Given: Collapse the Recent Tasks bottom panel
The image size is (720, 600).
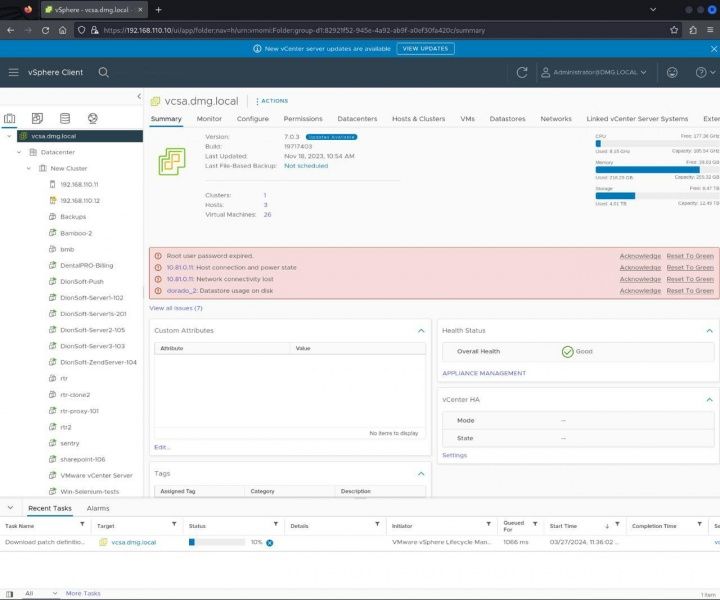Looking at the screenshot, I should click(x=10, y=508).
